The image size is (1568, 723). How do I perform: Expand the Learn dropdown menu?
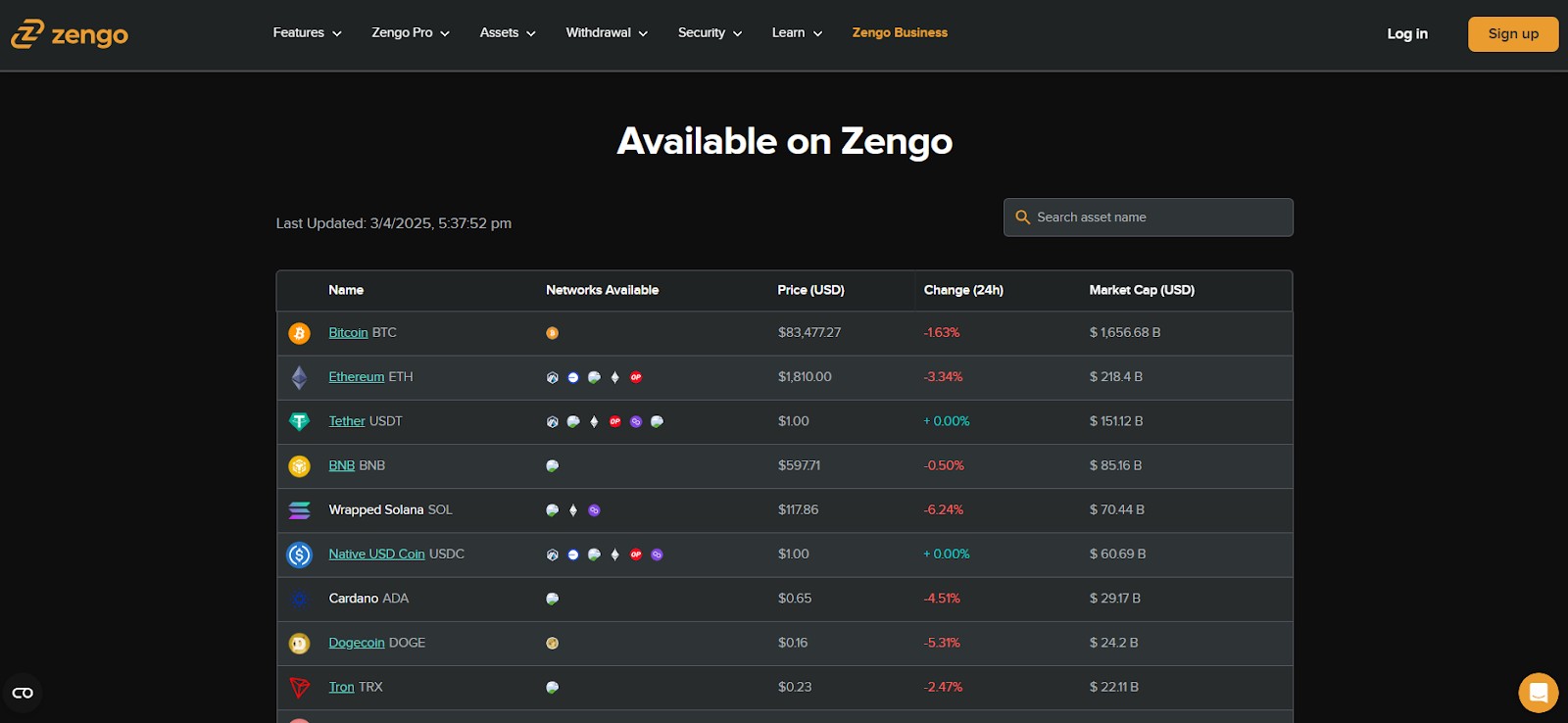coord(797,33)
